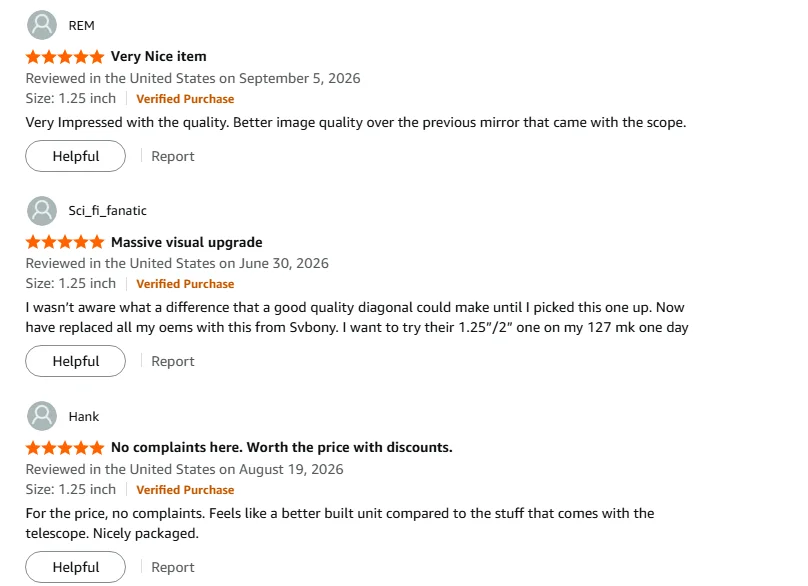Click REM's profile avatar icon
Image resolution: width=808 pixels, height=586 pixels.
pos(42,25)
